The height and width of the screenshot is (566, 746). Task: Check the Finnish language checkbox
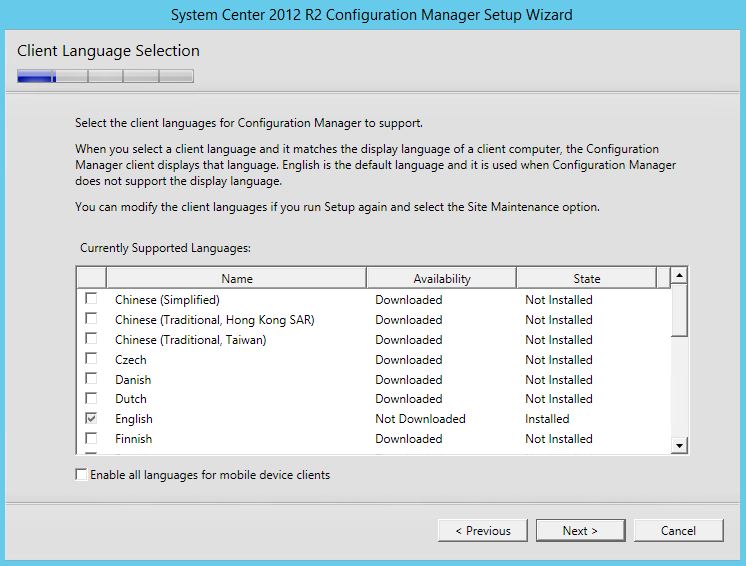pos(91,438)
